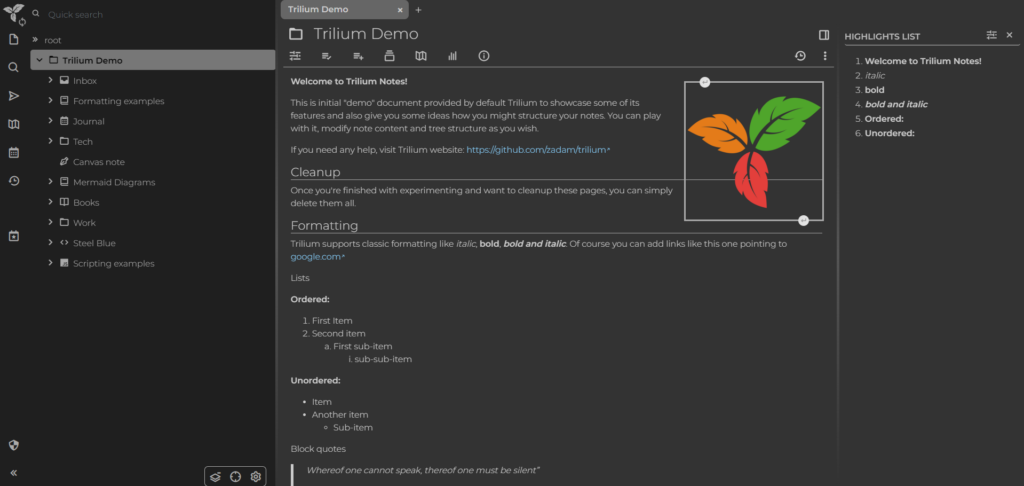The image size is (1024, 486).
Task: Expand the Mermaid Diagrams node
Action: (x=50, y=182)
